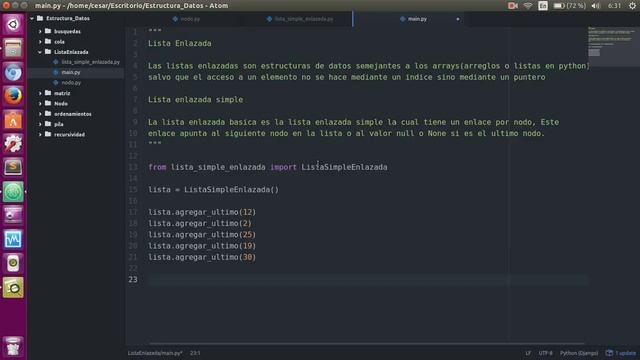Image resolution: width=640 pixels, height=360 pixels.
Task: Click the modified dot on main.py tab
Action: click(458, 19)
